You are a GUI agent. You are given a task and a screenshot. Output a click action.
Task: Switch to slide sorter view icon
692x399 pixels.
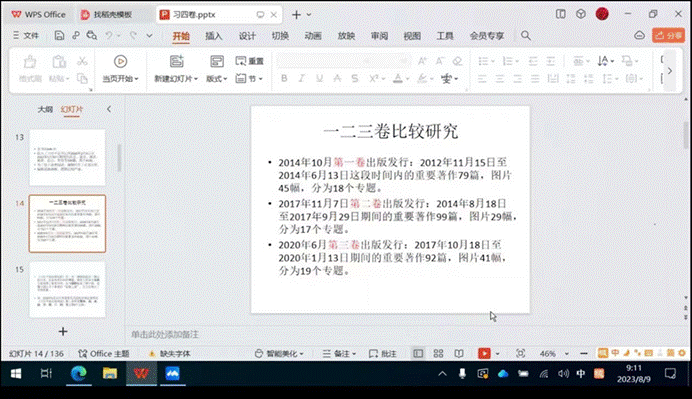coord(438,354)
